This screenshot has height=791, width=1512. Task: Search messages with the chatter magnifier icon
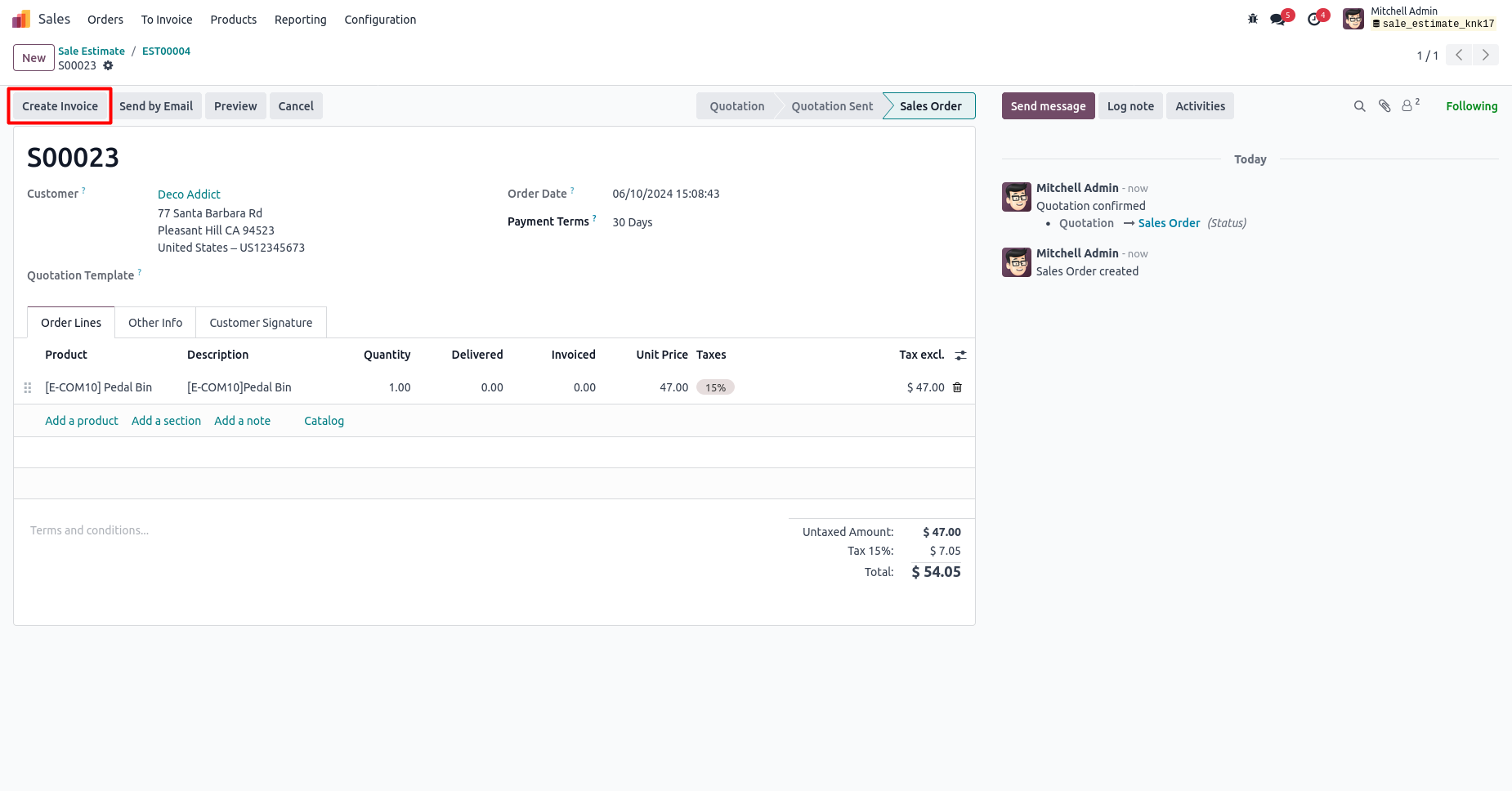[x=1360, y=106]
